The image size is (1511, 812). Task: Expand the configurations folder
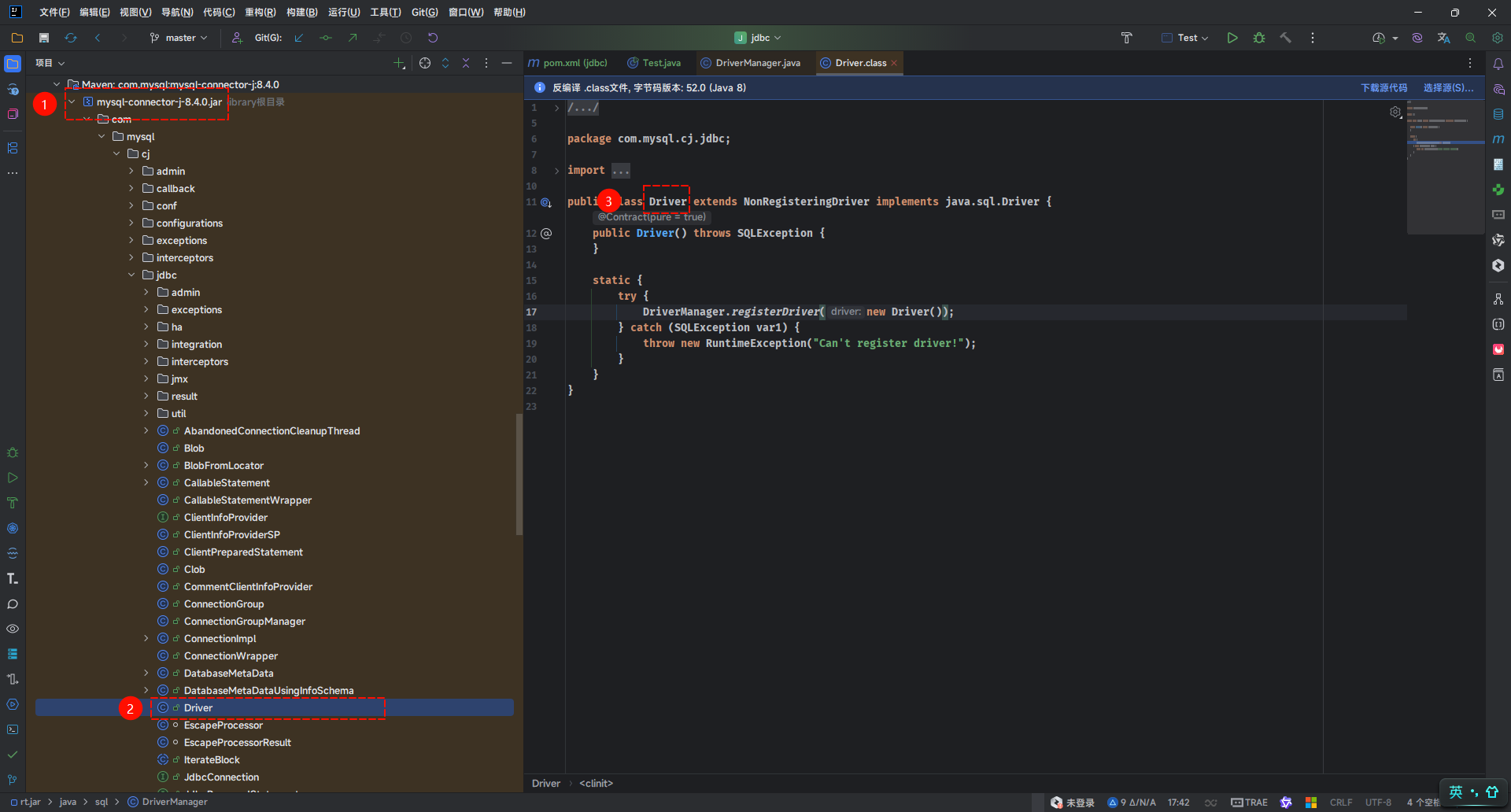[x=131, y=223]
